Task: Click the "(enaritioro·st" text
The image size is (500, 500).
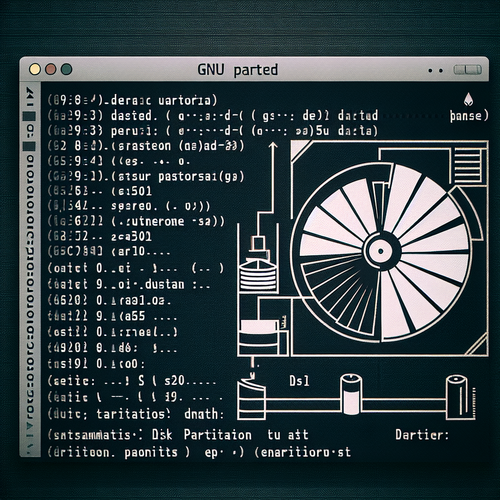Action: (x=302, y=452)
